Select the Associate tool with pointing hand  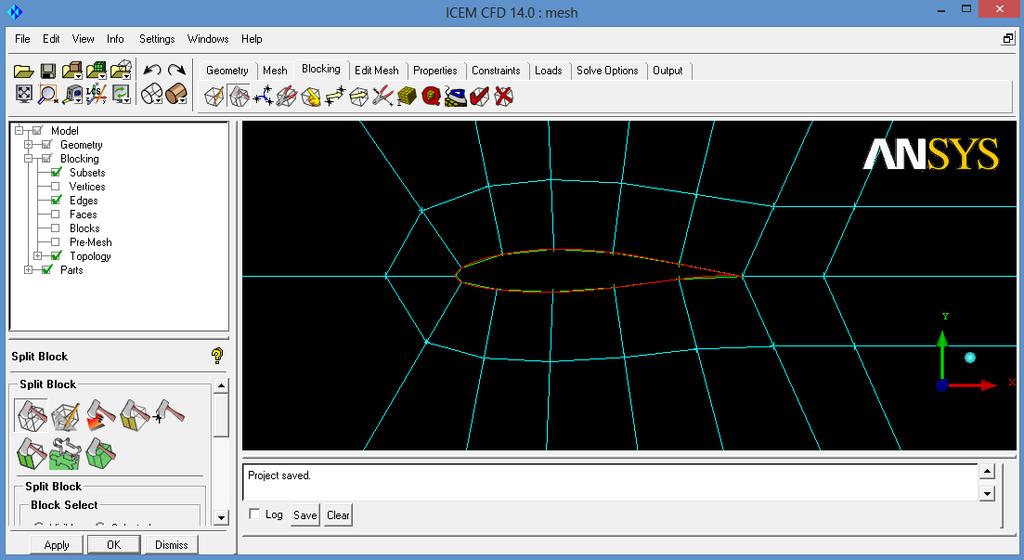coord(311,97)
